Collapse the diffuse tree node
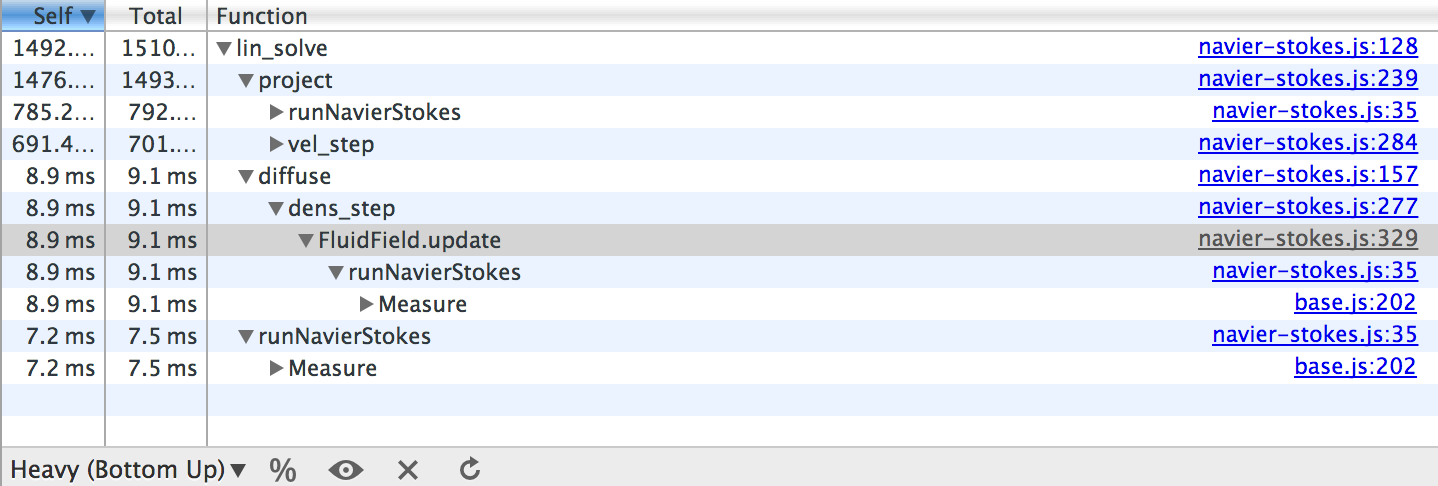 246,177
